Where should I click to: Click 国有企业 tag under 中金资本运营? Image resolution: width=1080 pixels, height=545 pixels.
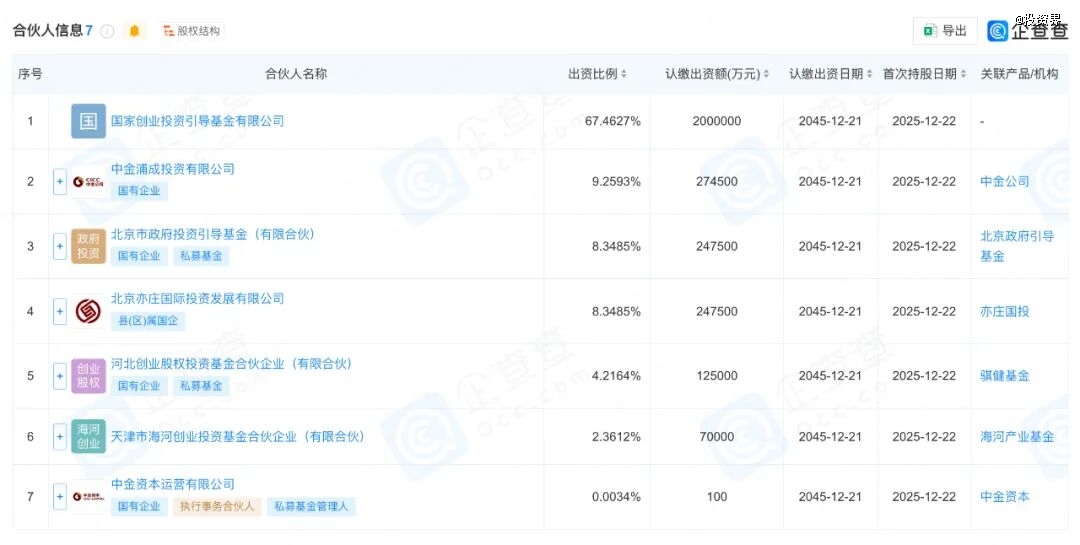(138, 506)
